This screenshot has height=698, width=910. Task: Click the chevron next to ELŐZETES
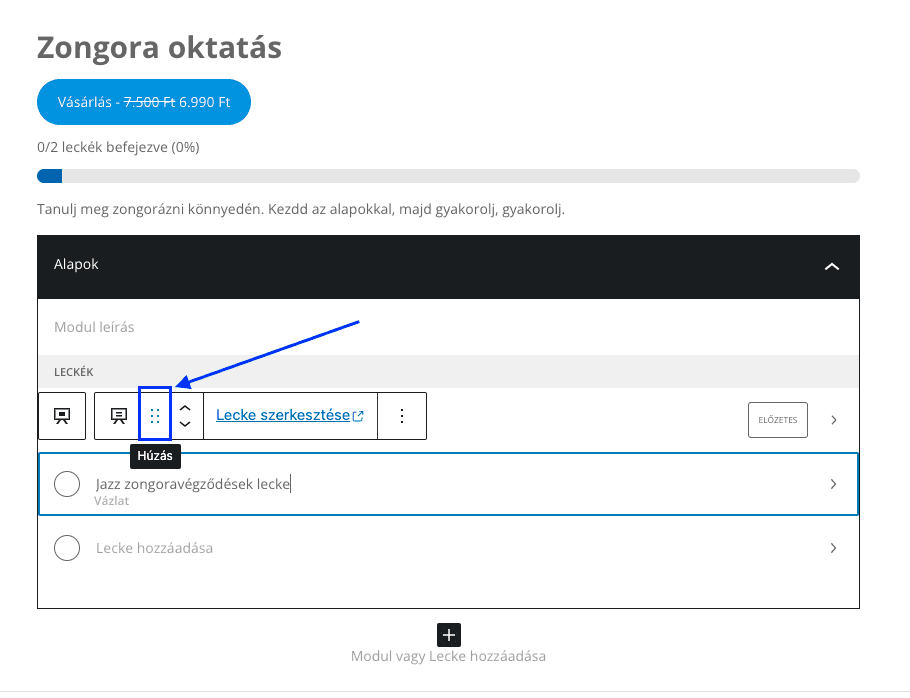833,420
